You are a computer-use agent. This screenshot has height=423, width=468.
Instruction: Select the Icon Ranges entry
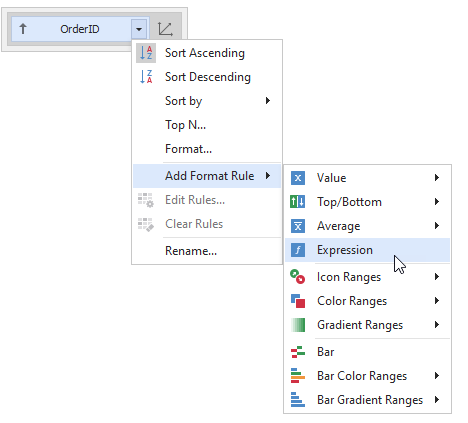367,277
